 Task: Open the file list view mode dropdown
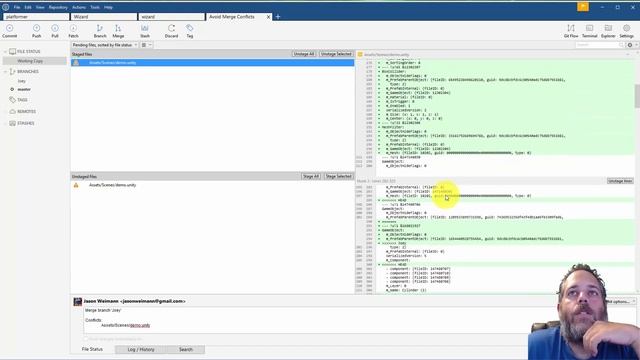tap(147, 45)
